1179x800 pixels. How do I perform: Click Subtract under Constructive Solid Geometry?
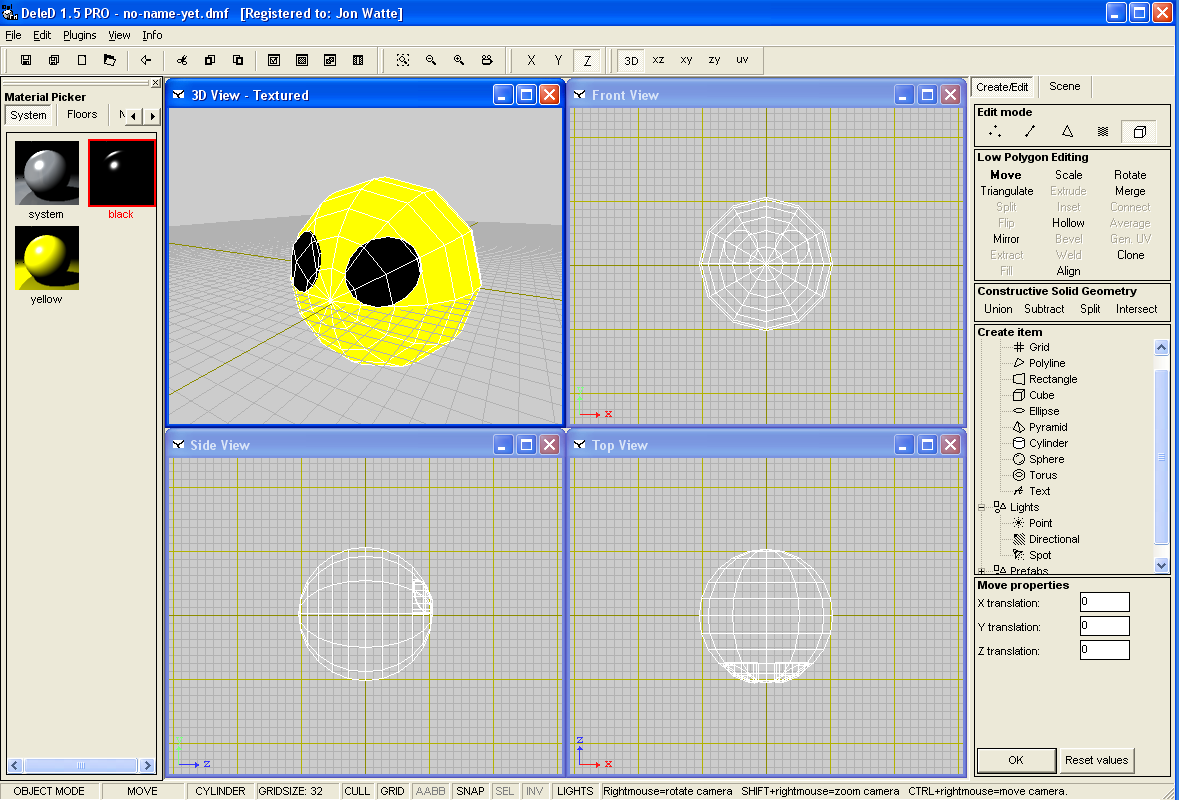[1043, 309]
